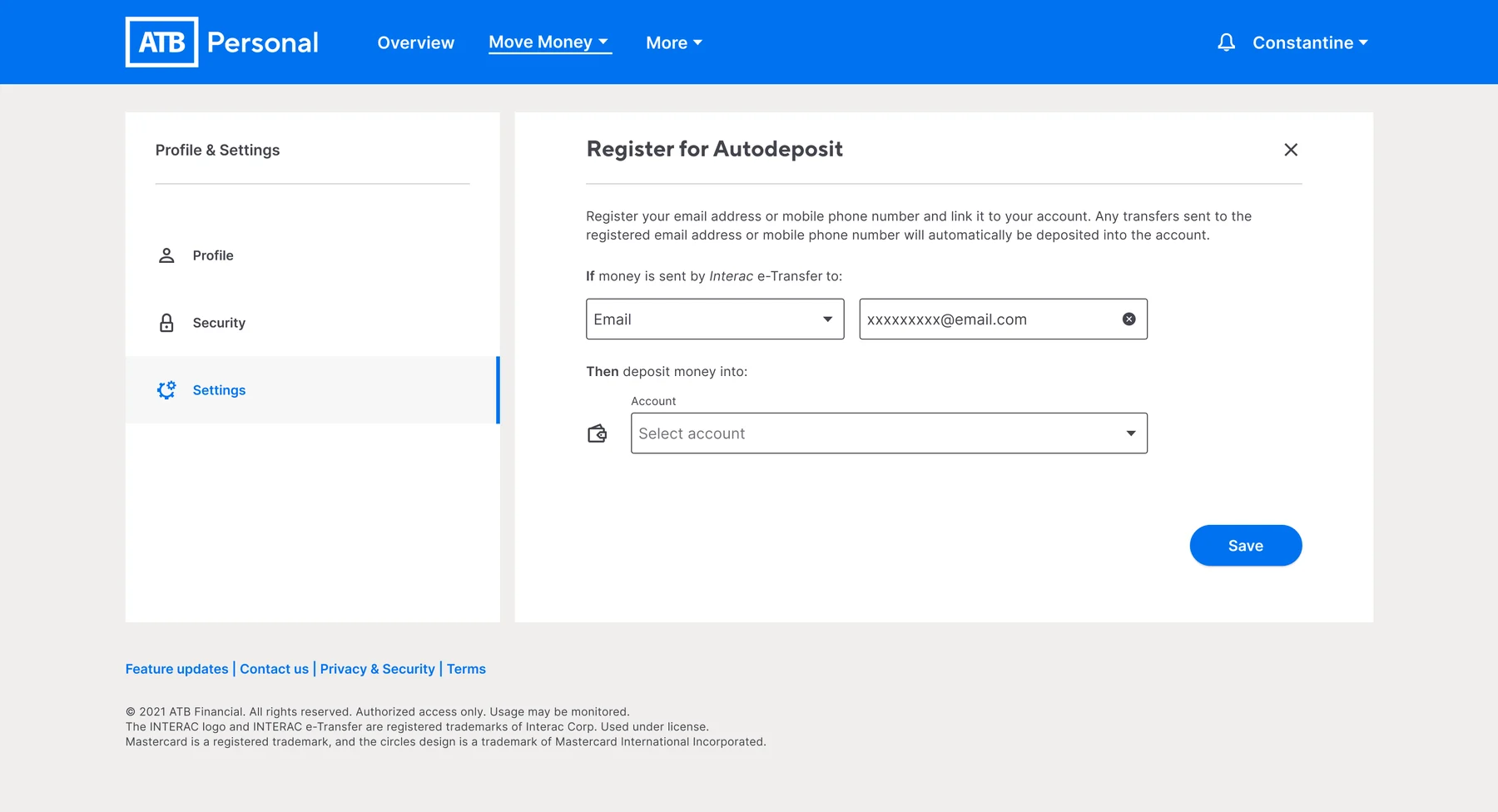The image size is (1498, 812).
Task: Select the Profile sidebar item
Action: 312,255
